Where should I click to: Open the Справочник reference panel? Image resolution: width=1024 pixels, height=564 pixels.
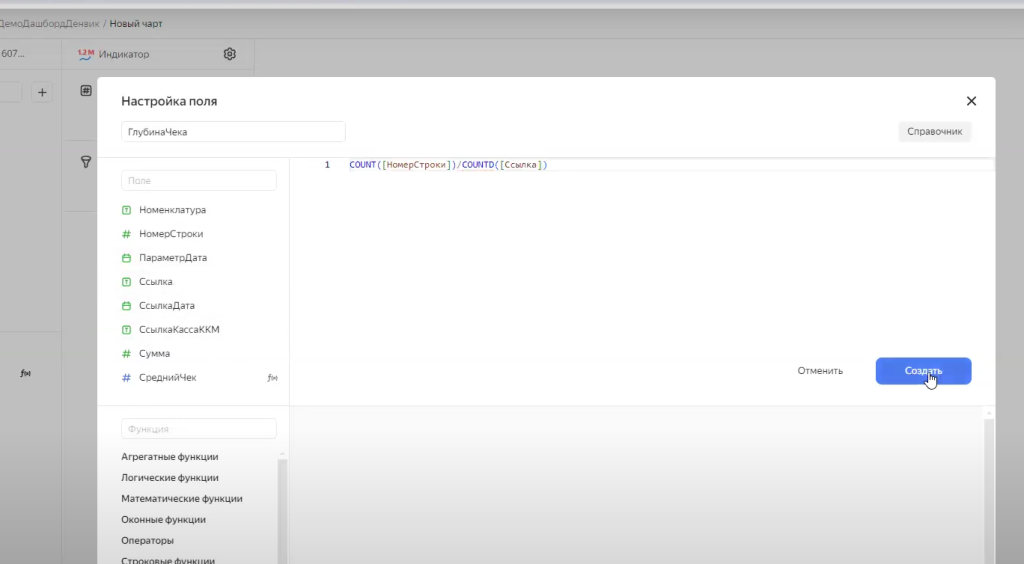pos(934,132)
